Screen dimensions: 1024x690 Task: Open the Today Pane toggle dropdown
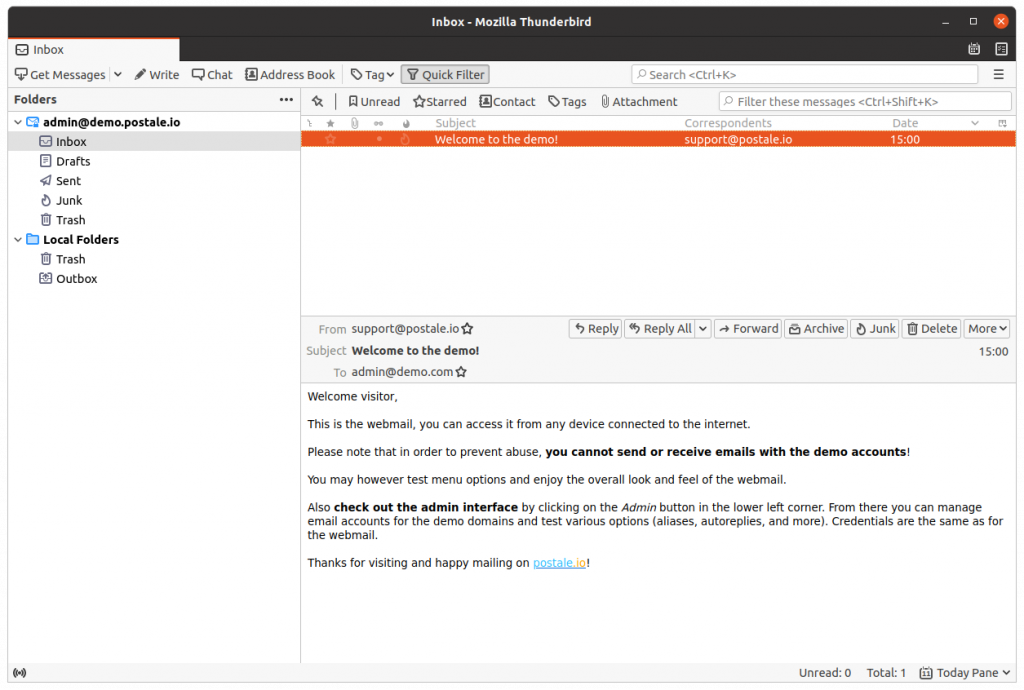(x=965, y=672)
